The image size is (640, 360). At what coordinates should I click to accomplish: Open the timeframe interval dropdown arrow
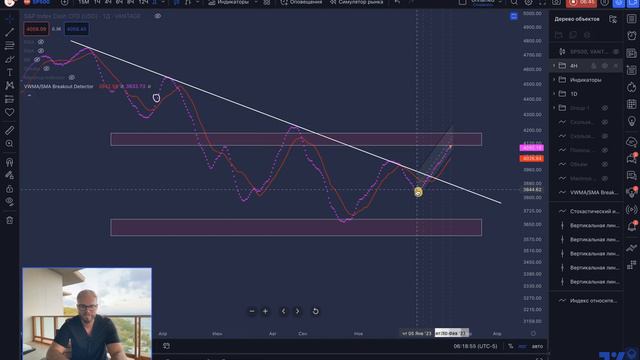[163, 2]
